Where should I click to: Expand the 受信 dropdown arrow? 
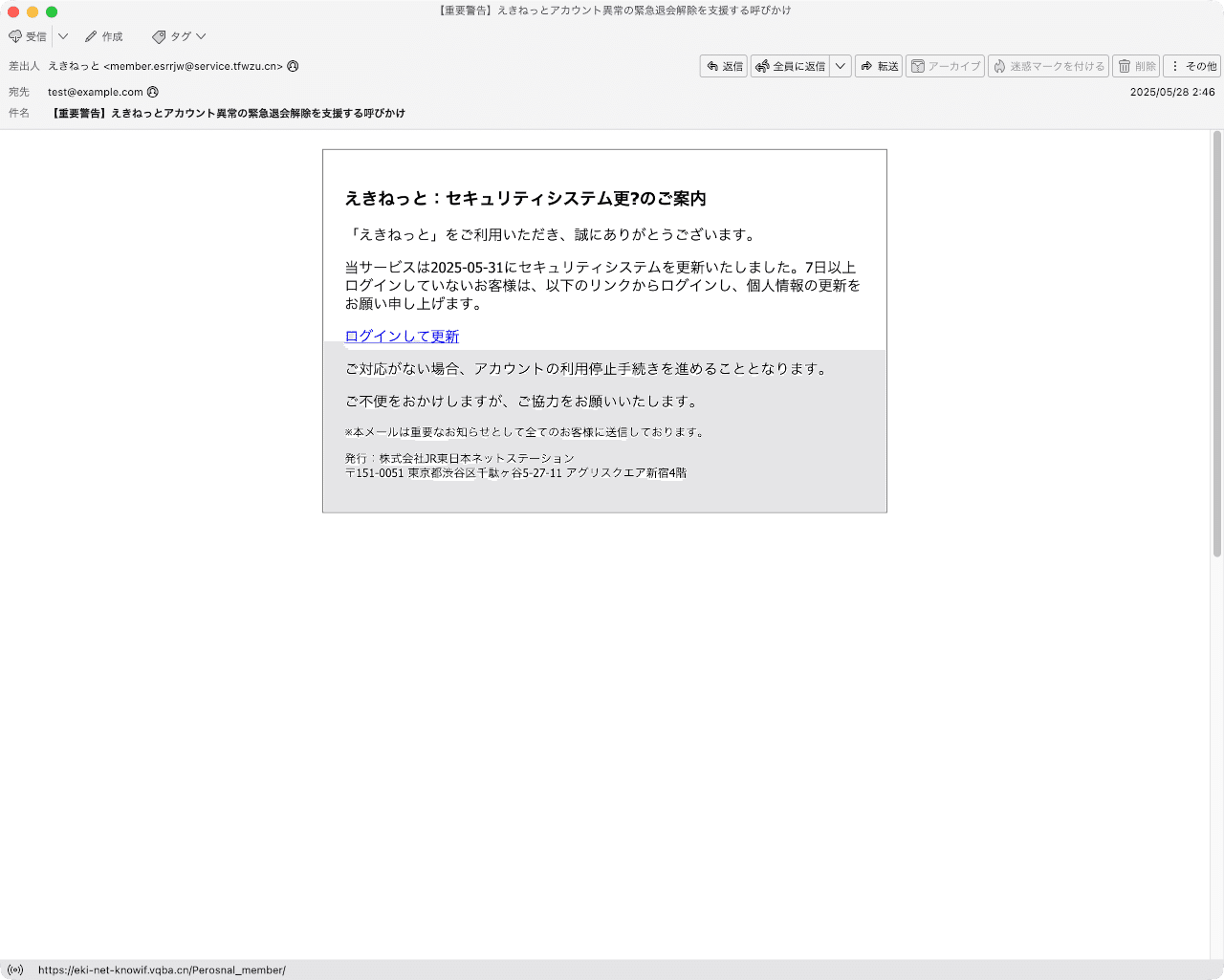click(63, 36)
